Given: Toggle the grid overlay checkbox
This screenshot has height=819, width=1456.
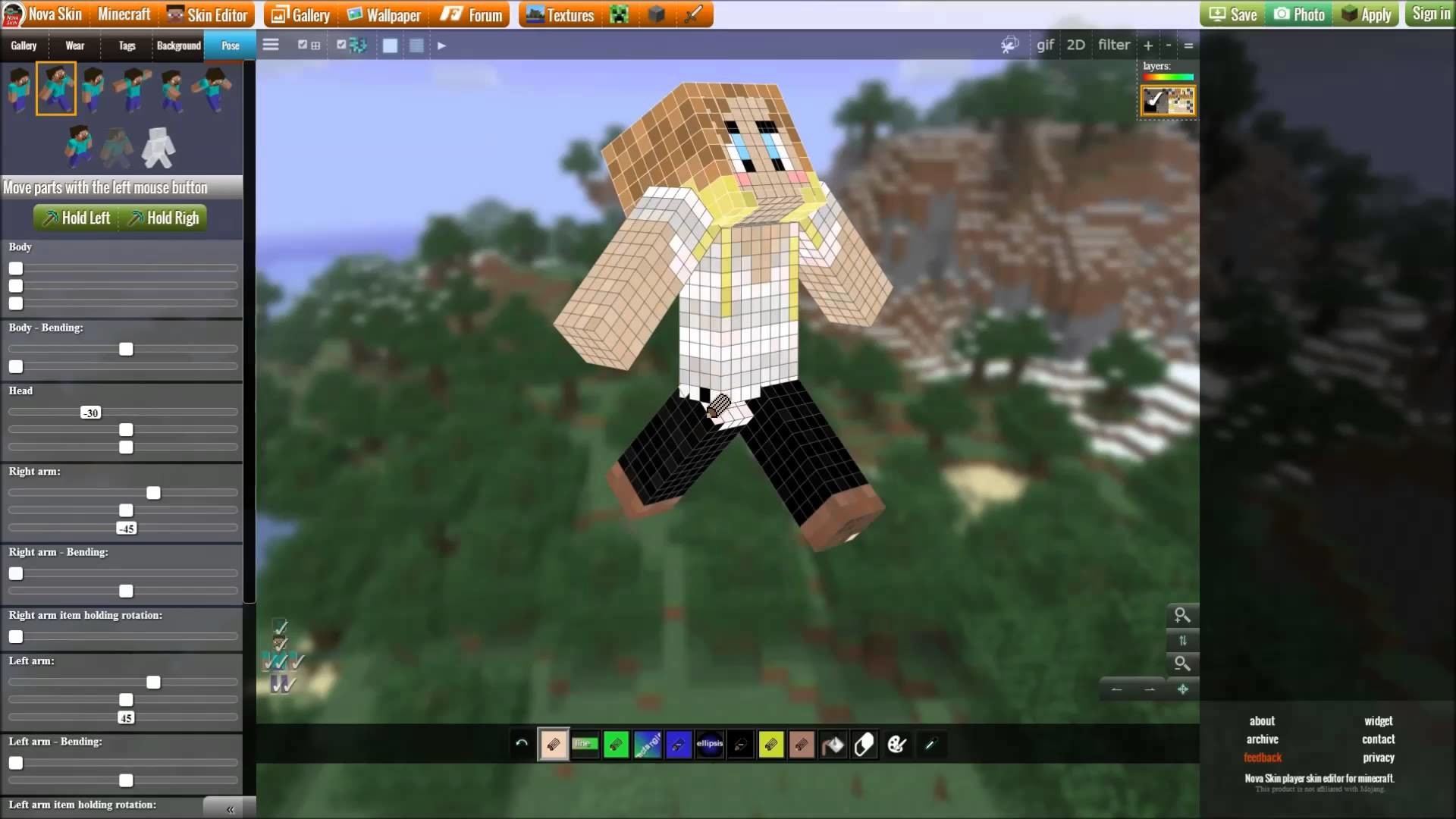Looking at the screenshot, I should click(303, 45).
